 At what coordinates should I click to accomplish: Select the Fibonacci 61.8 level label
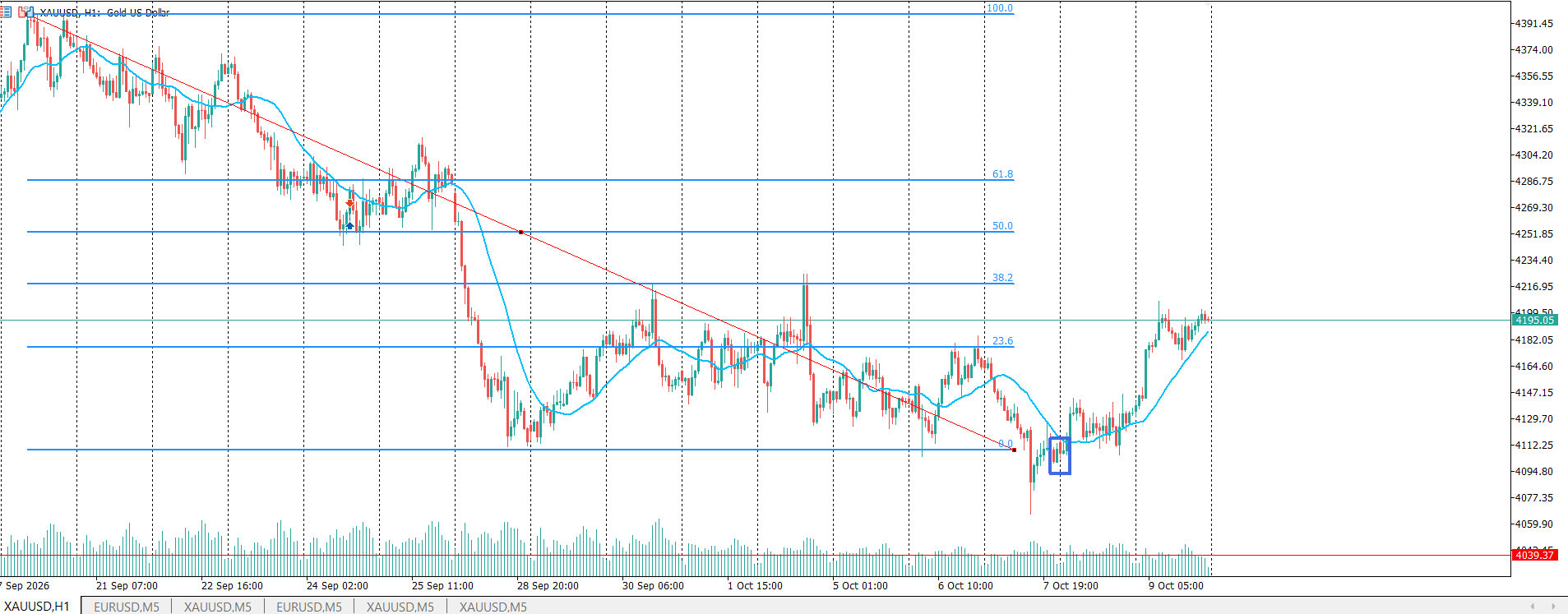[1002, 174]
